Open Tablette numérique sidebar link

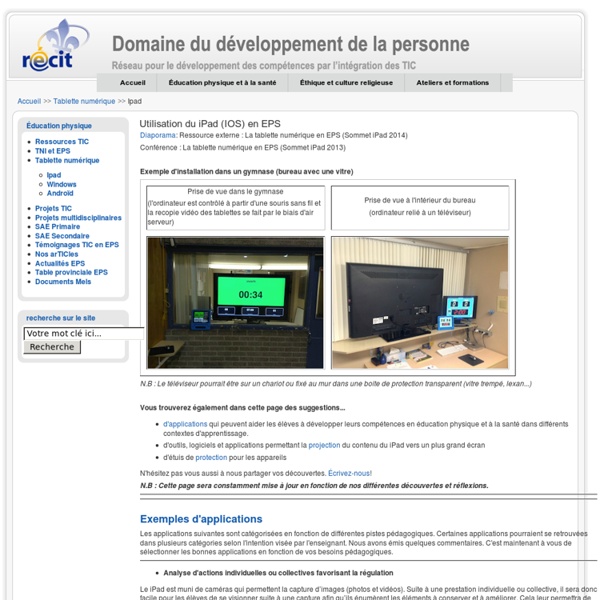pyautogui.click(x=67, y=160)
